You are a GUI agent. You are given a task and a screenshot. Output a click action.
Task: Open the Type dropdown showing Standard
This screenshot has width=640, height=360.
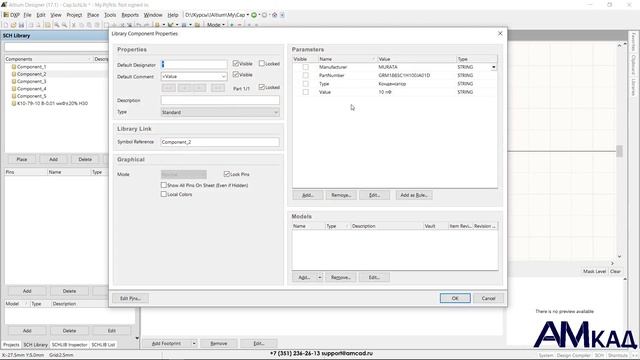(x=276, y=112)
